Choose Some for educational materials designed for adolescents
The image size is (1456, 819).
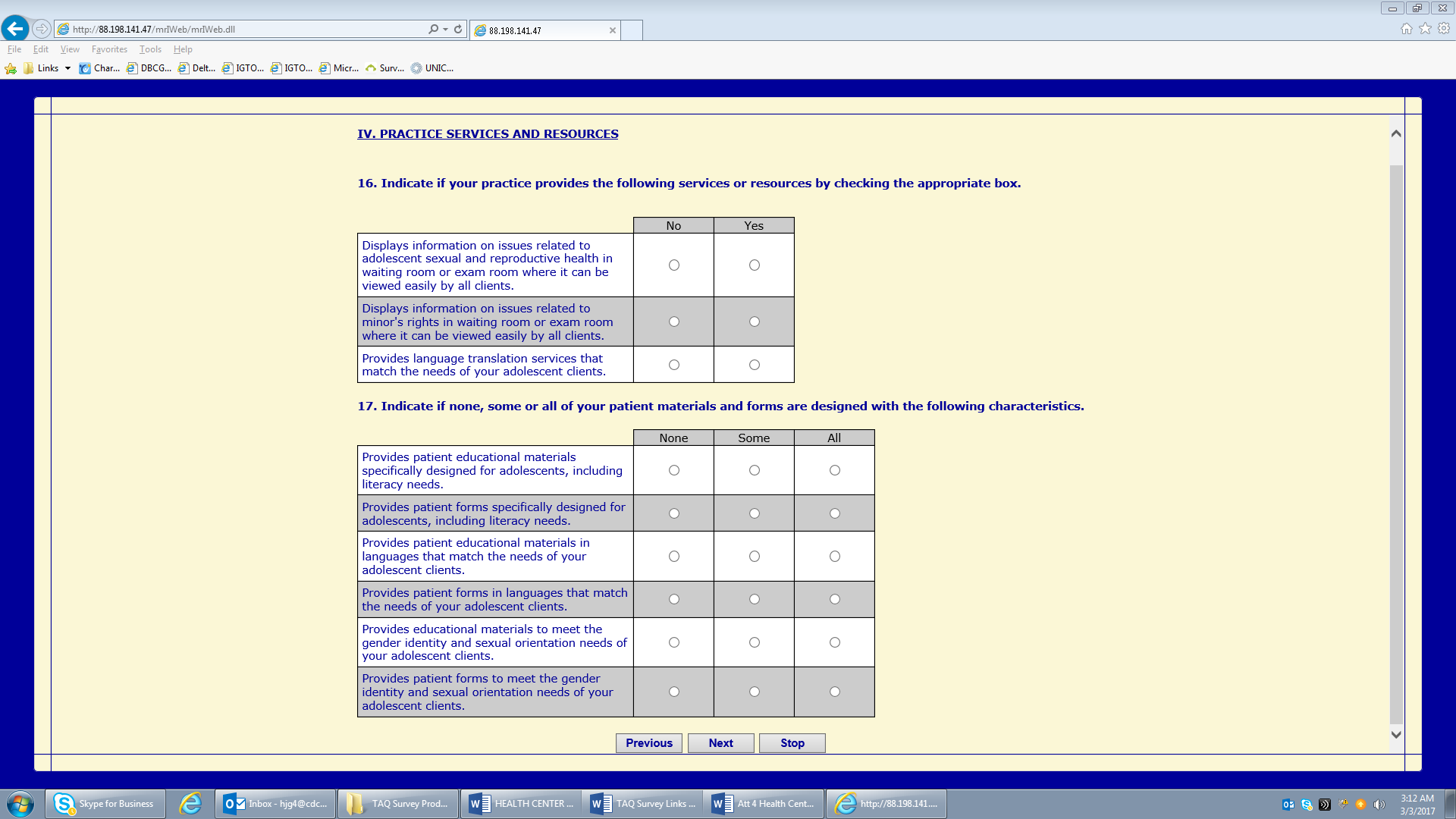pos(754,470)
